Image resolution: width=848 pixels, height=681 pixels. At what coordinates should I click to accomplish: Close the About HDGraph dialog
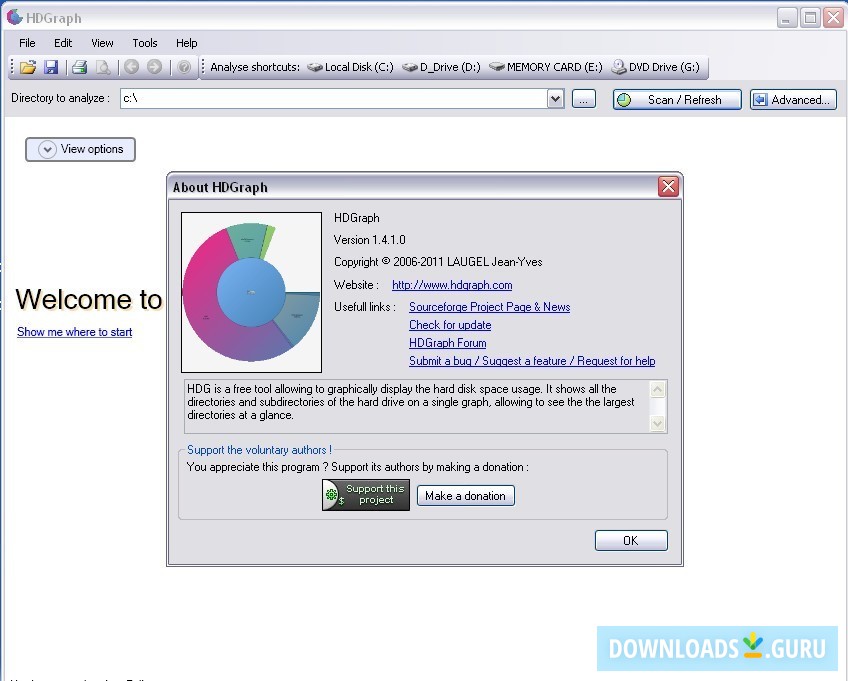click(668, 187)
